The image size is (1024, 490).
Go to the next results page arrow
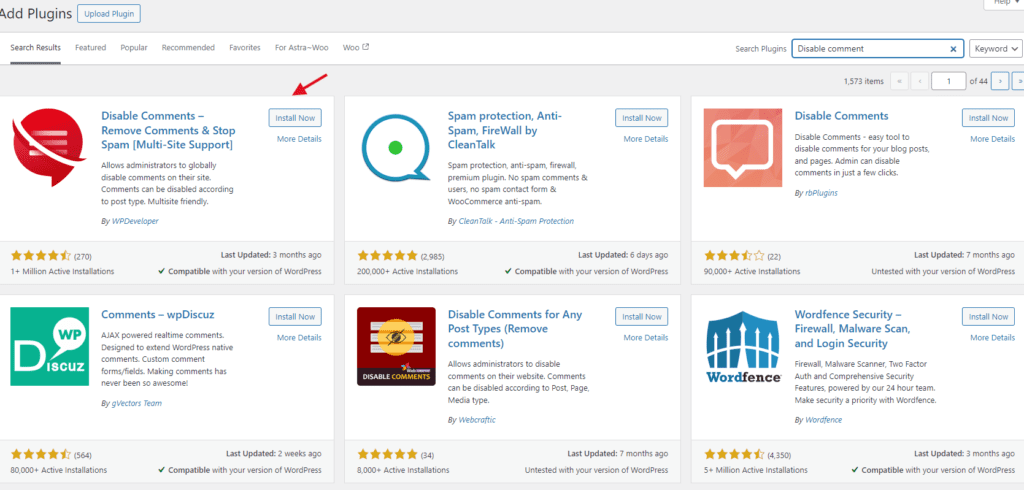point(1000,81)
